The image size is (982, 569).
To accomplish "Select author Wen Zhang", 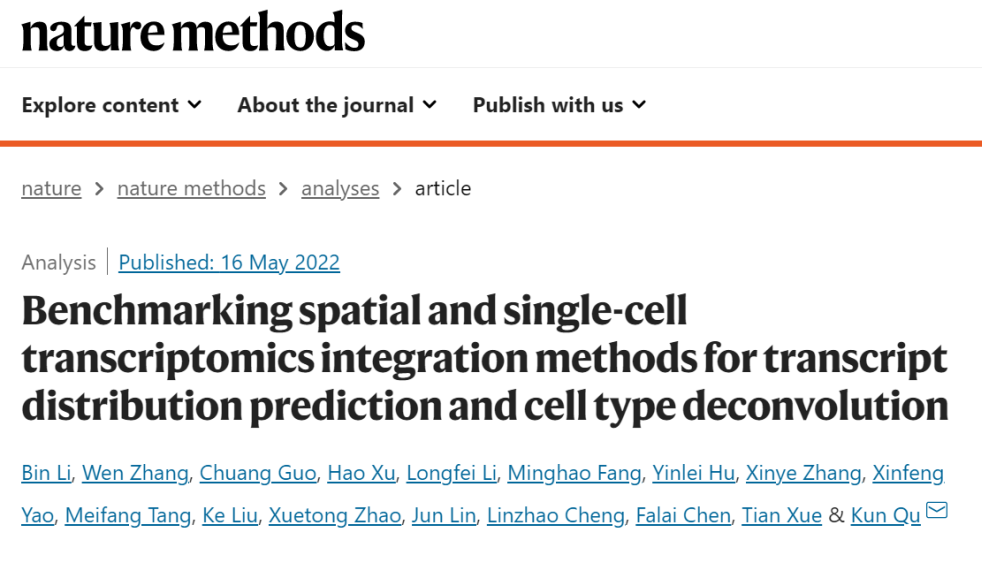I will (x=135, y=473).
